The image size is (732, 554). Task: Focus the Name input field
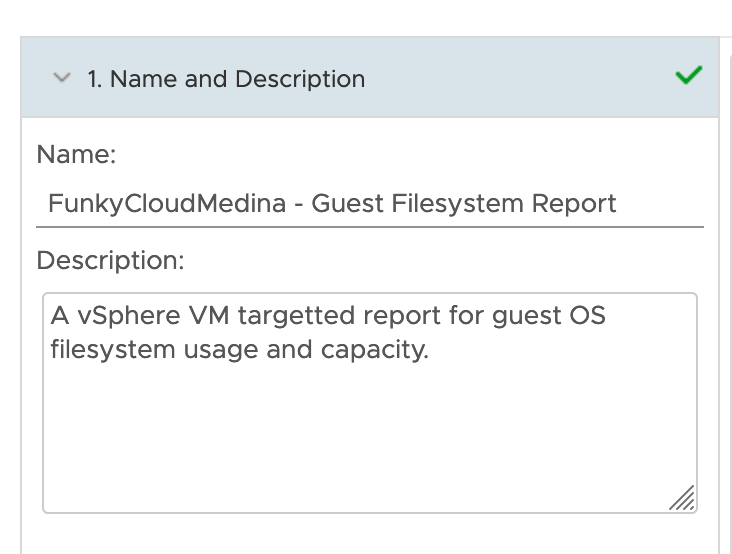(370, 204)
